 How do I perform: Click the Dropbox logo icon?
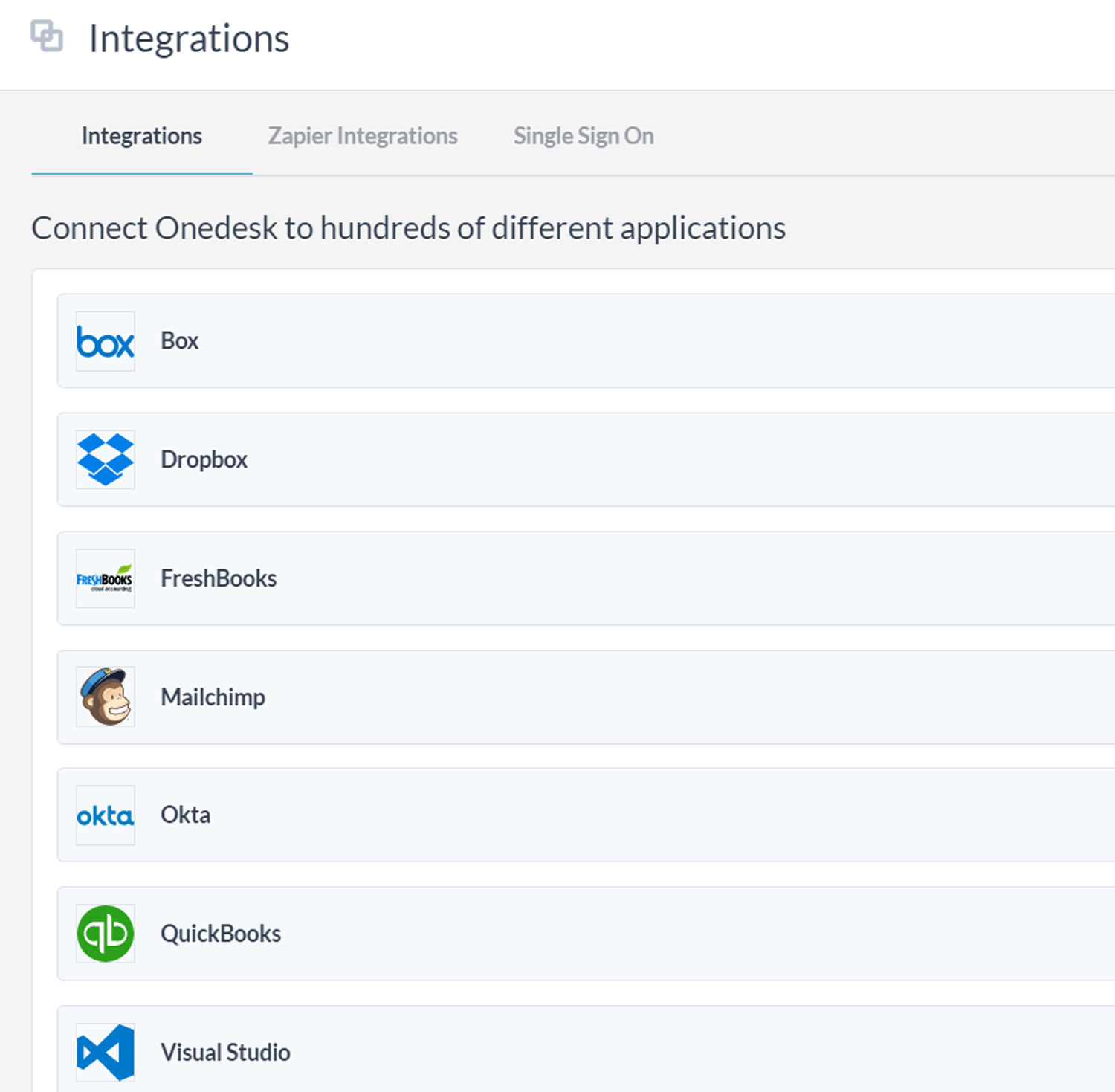(106, 459)
